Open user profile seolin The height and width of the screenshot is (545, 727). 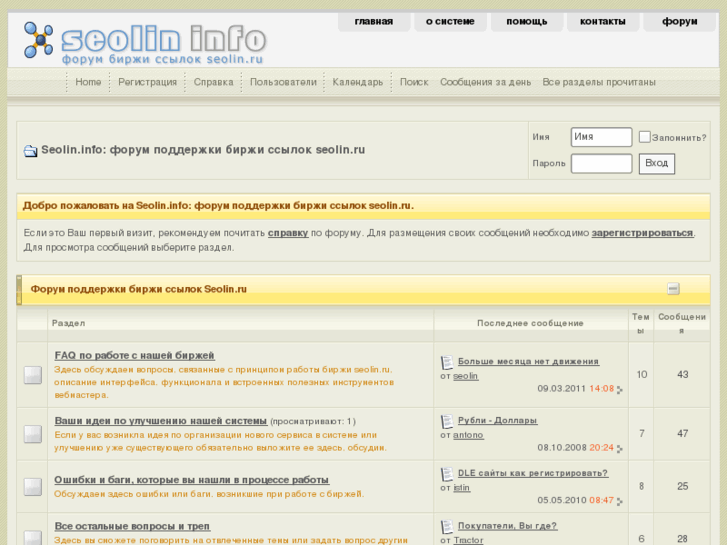(466, 376)
